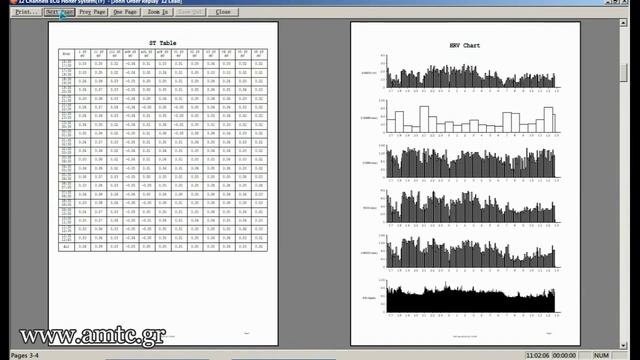Go to Next Page in preview
The width and height of the screenshot is (640, 360).
pos(60,12)
